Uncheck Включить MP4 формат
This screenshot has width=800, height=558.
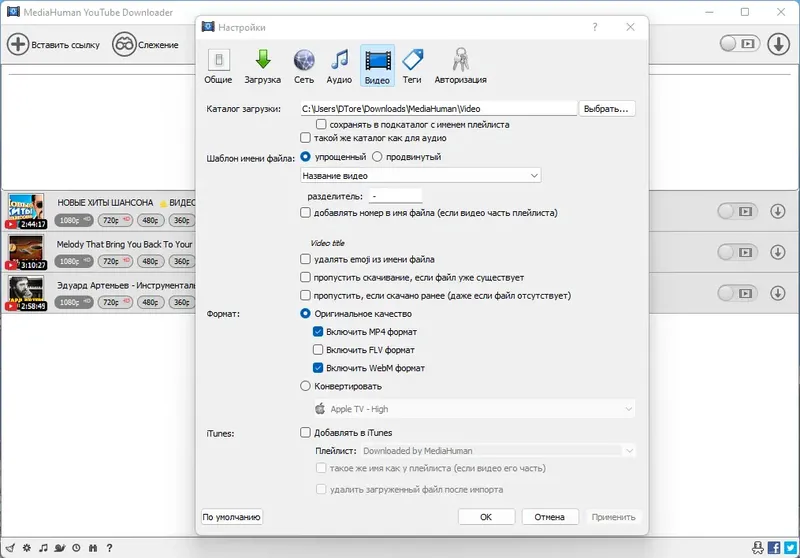[x=318, y=332]
